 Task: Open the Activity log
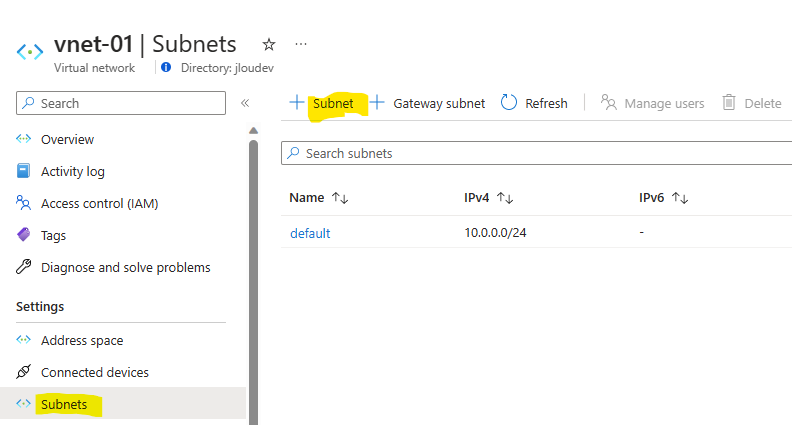coord(73,172)
